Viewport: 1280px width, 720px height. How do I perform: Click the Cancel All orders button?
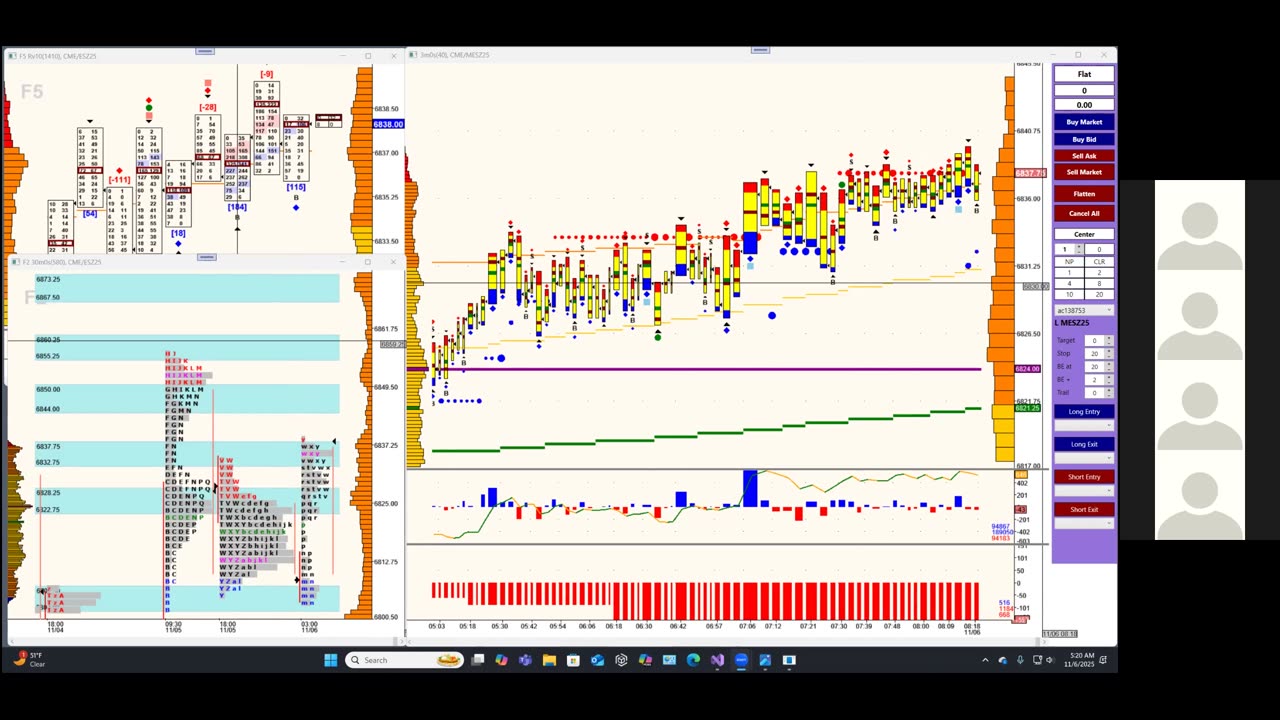[x=1084, y=213]
